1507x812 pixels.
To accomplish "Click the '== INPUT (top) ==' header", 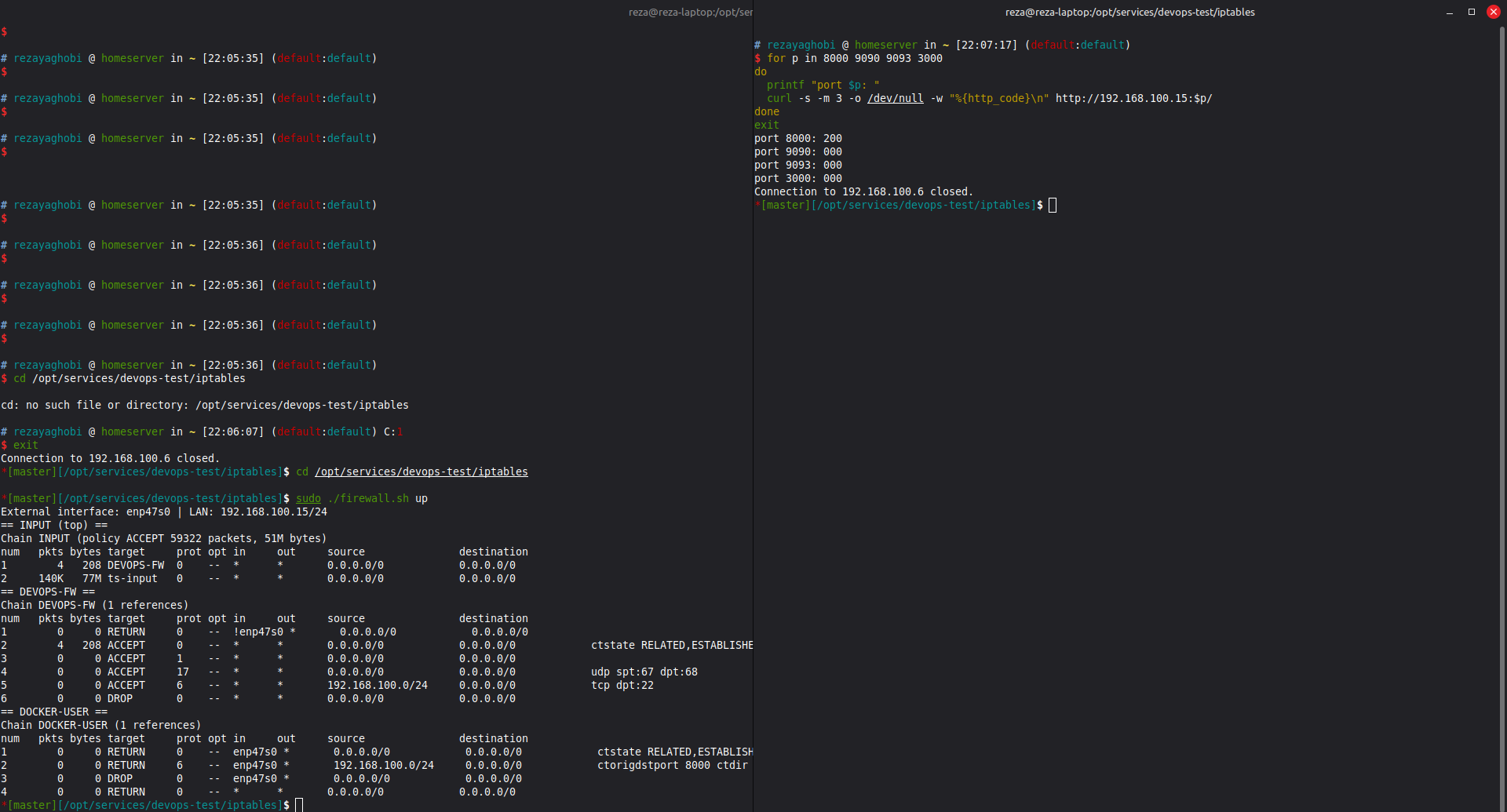I will 54,525.
